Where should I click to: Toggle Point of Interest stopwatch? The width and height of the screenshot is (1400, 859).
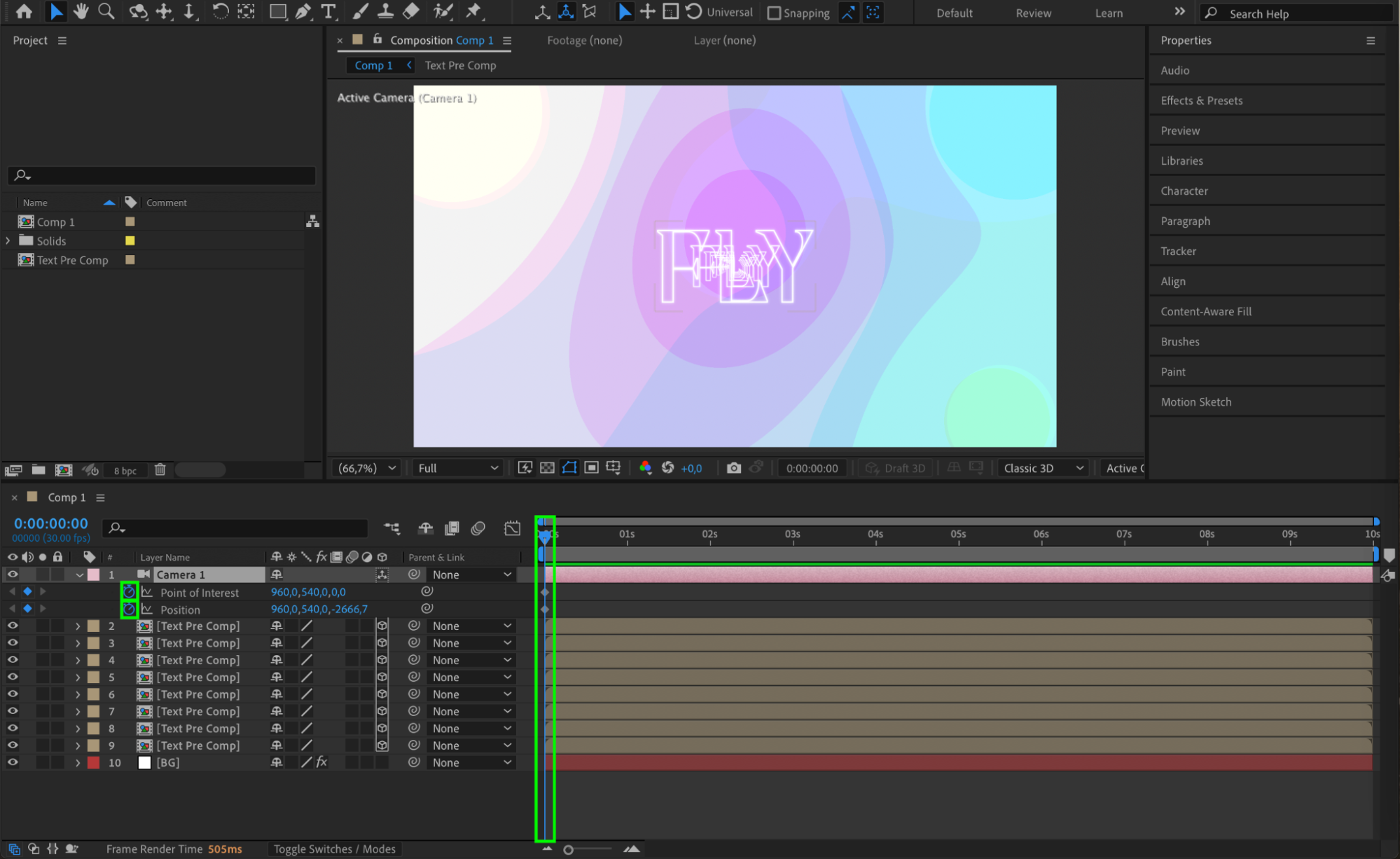[x=129, y=592]
